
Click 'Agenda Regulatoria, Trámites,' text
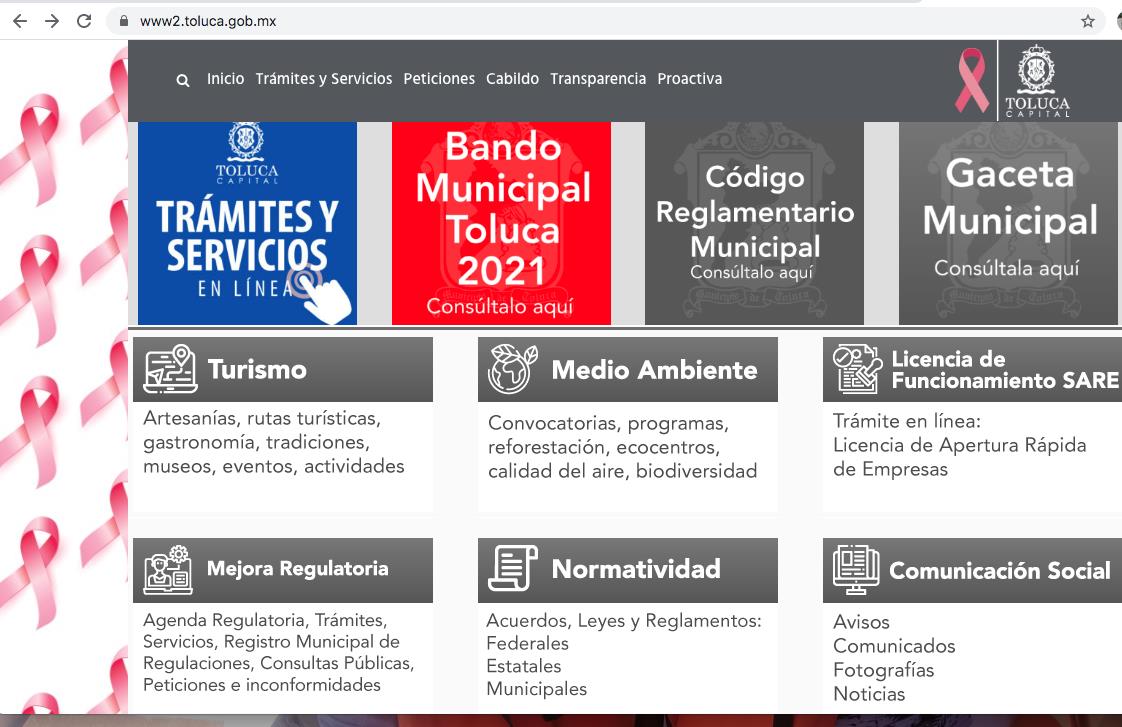point(265,620)
